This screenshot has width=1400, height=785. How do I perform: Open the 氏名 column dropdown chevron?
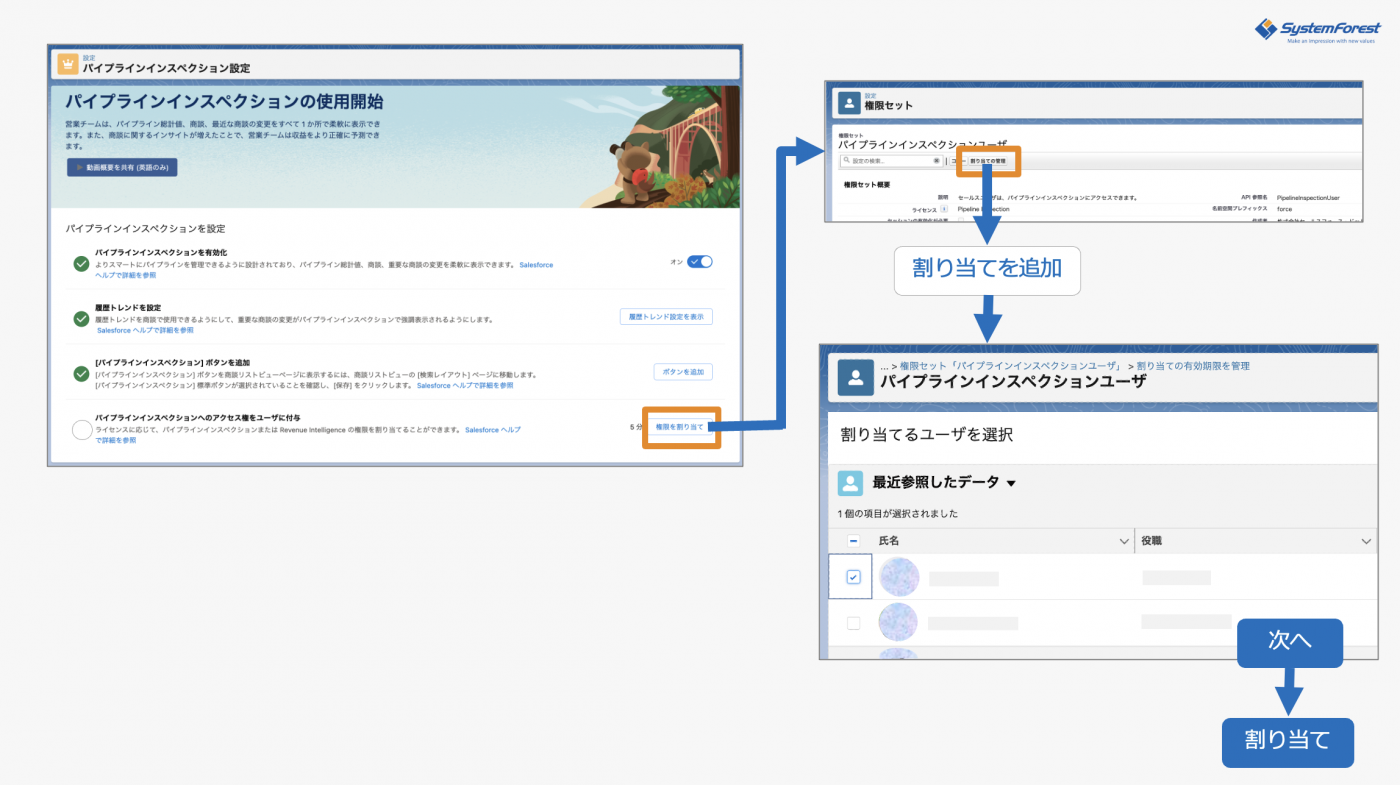[x=1122, y=541]
